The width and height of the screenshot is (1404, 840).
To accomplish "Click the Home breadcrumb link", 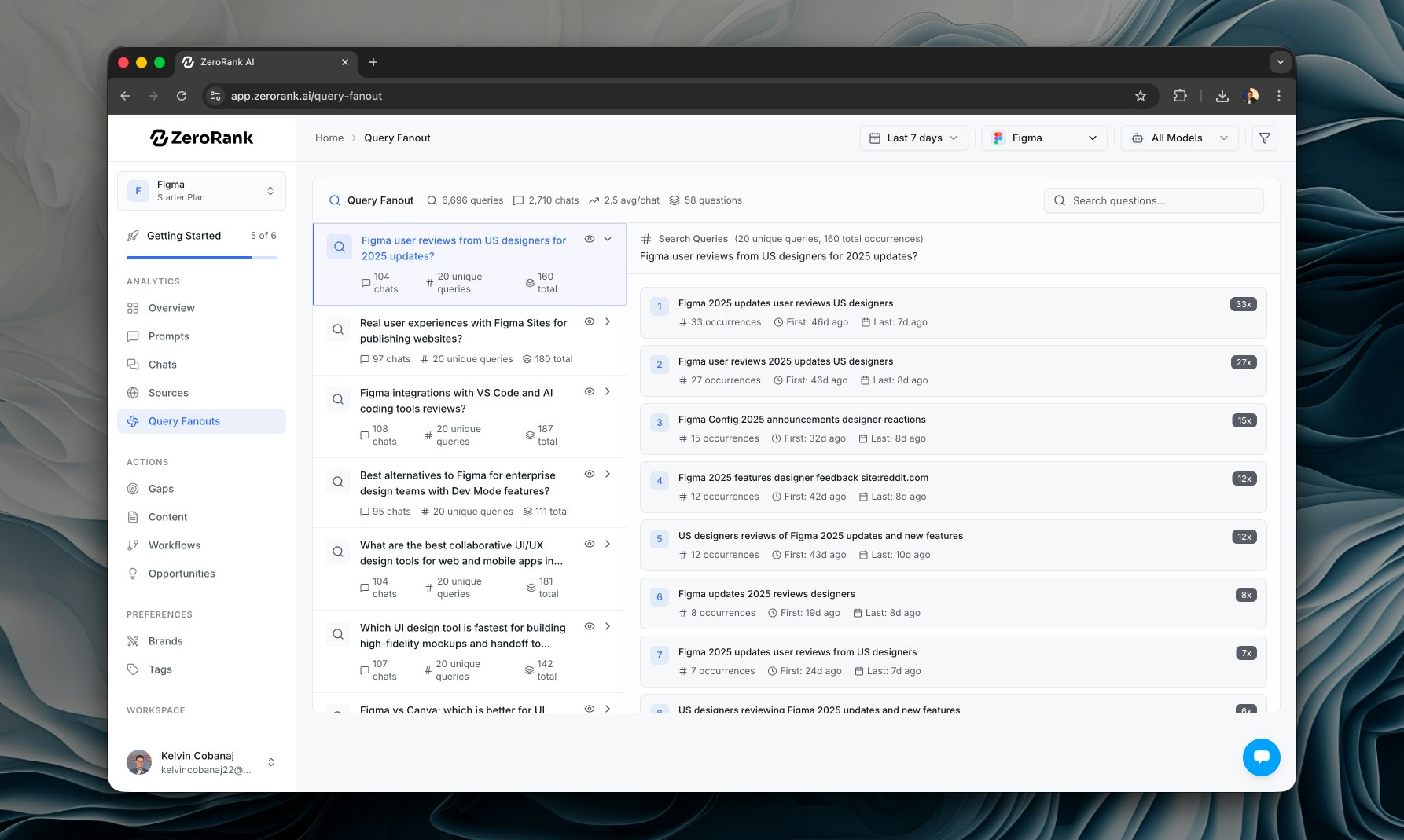I will (329, 138).
